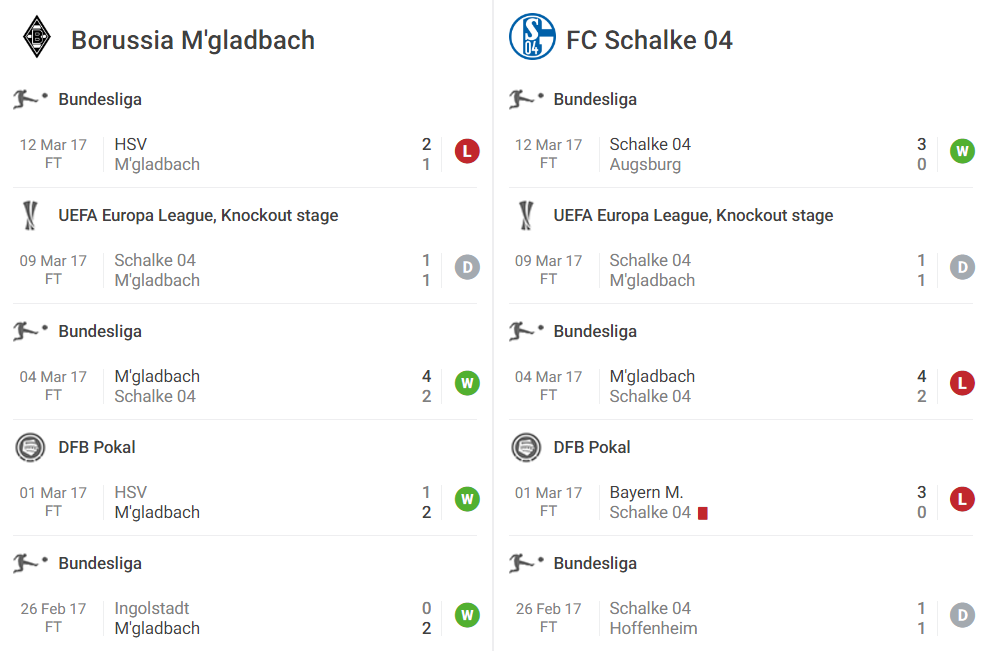Click the Bundesliga player icon atop Schalke column
The width and height of the screenshot is (986, 662).
point(526,99)
